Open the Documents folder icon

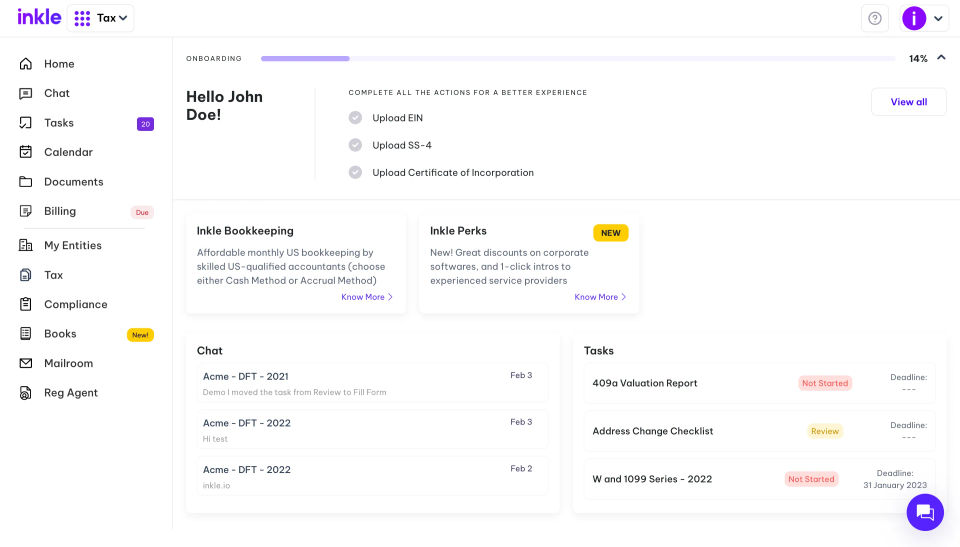26,181
